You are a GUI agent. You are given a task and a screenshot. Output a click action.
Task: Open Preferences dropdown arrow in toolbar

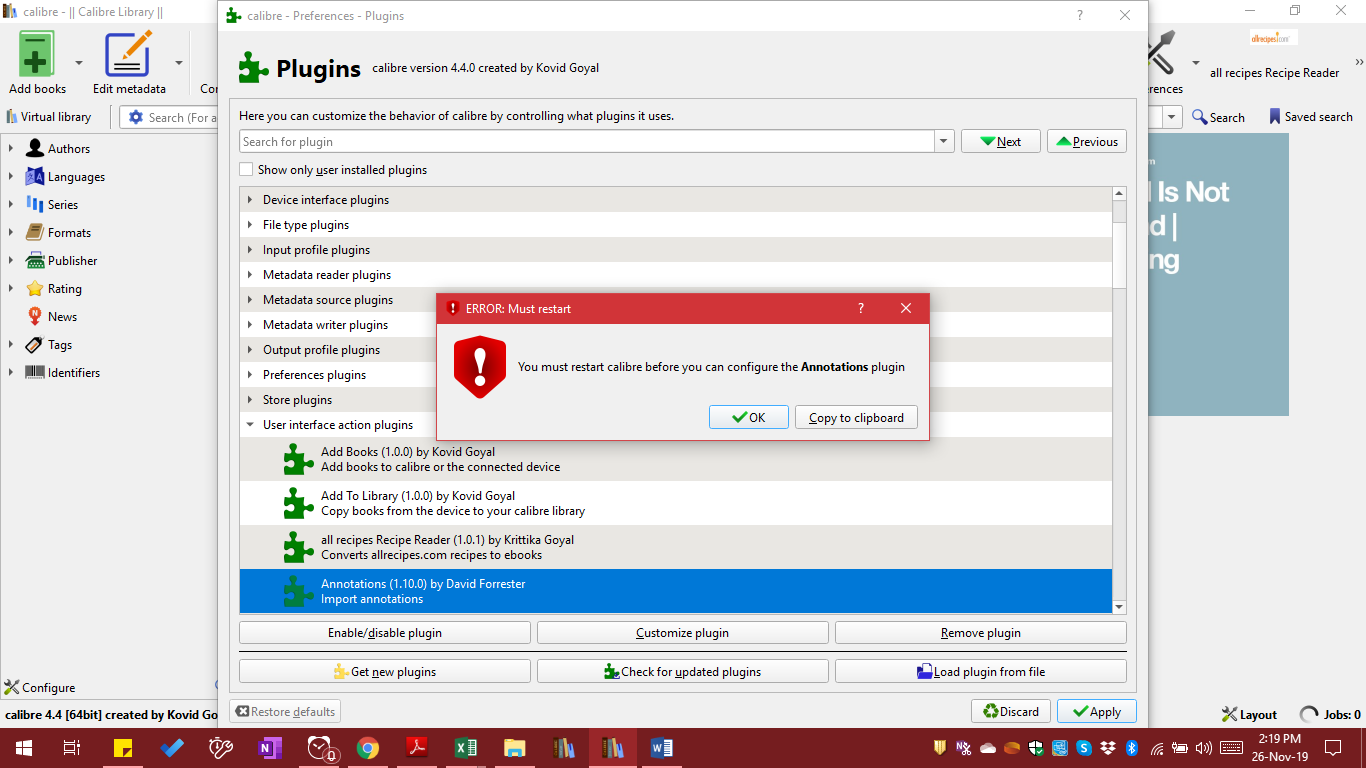1196,62
